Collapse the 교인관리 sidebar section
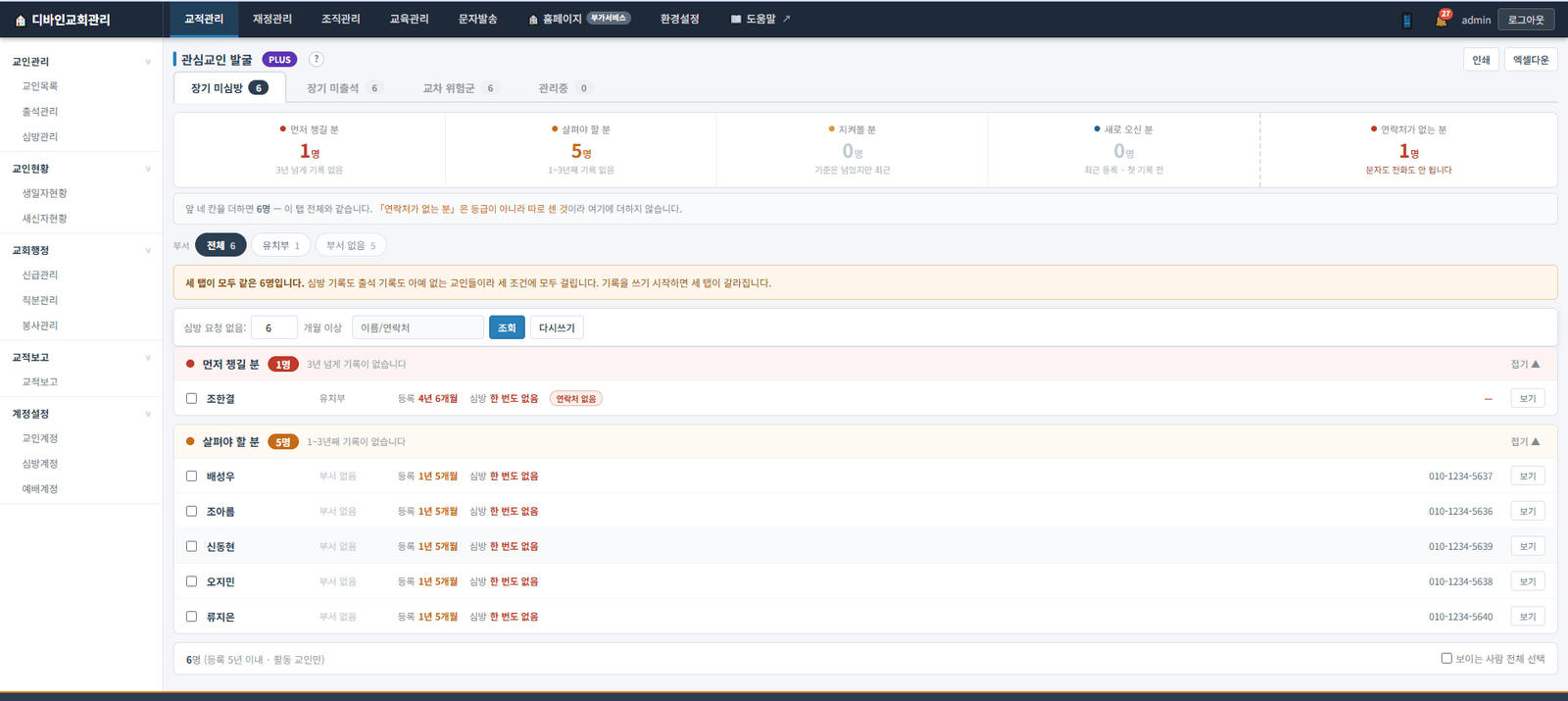This screenshot has height=701, width=1568. (x=148, y=62)
